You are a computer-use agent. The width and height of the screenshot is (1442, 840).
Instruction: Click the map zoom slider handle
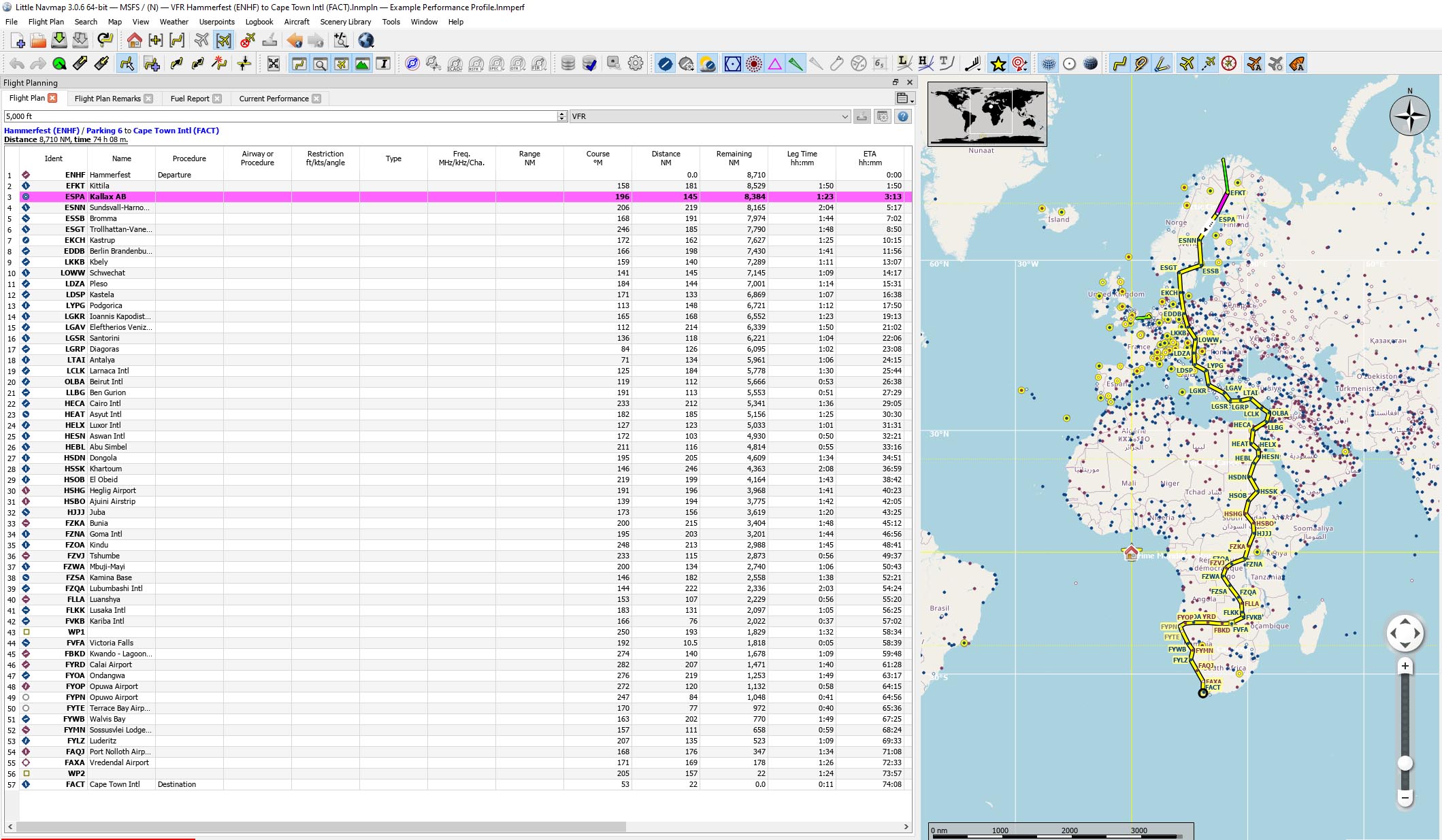pos(1405,763)
